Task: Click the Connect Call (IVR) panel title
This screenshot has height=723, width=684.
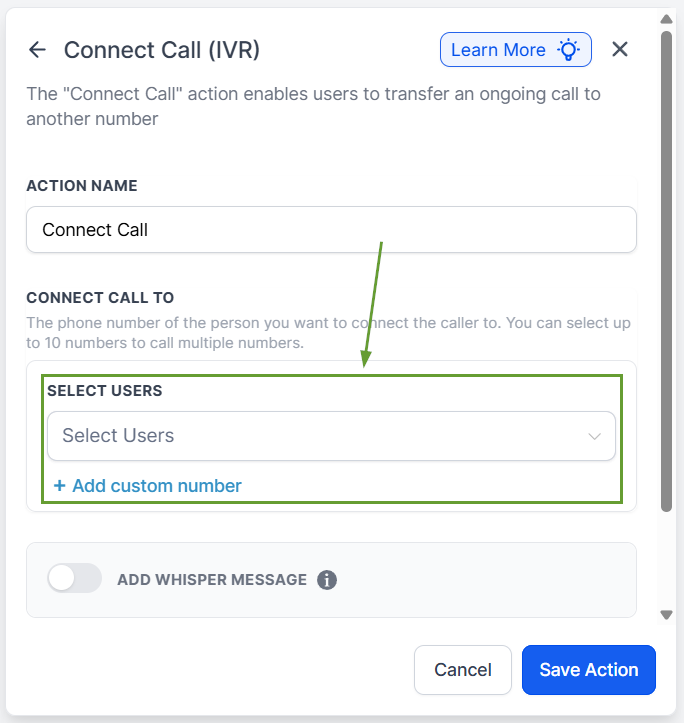Action: pos(162,50)
